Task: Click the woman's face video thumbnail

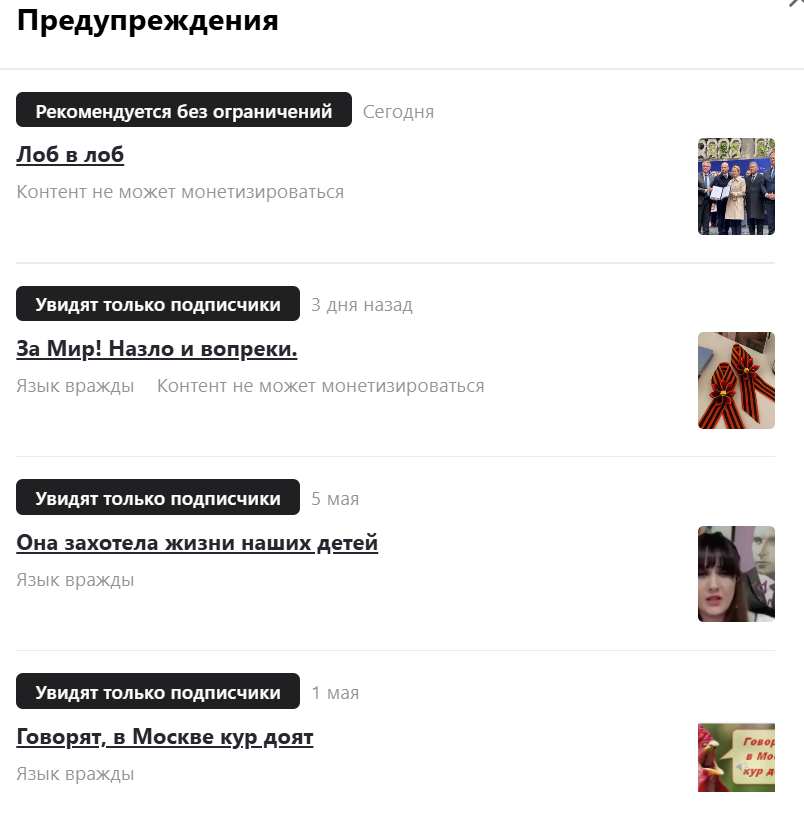Action: 736,574
